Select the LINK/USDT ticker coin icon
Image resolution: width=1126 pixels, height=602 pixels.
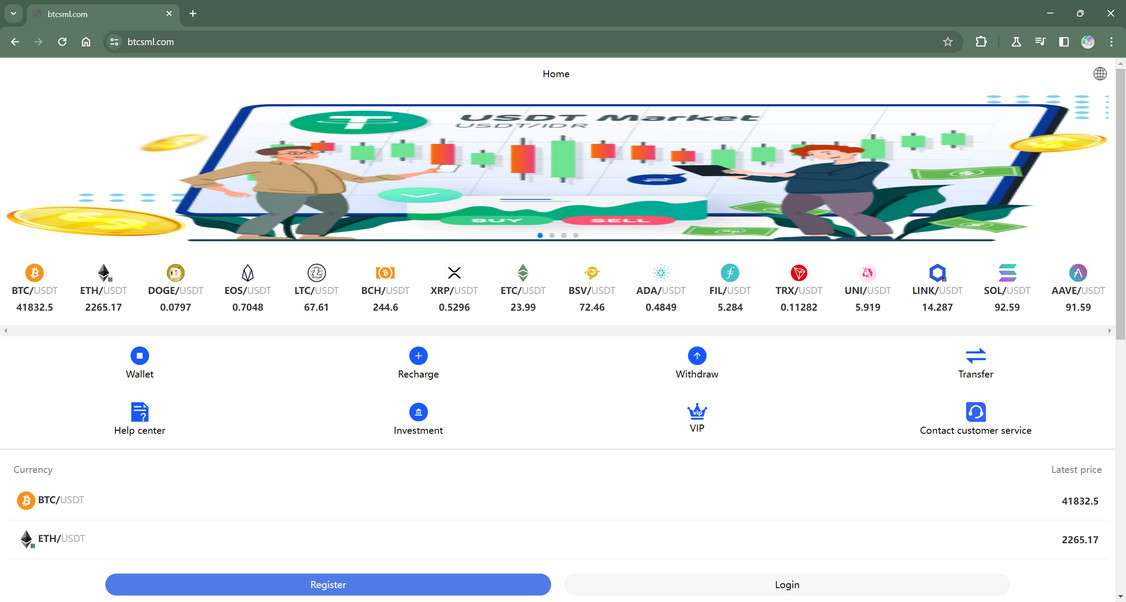click(x=937, y=273)
